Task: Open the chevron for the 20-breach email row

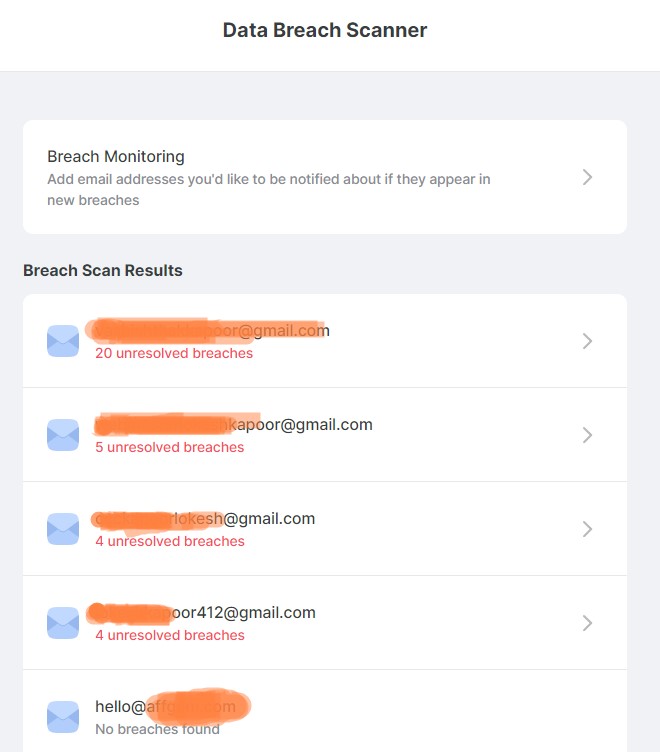Action: (x=587, y=341)
